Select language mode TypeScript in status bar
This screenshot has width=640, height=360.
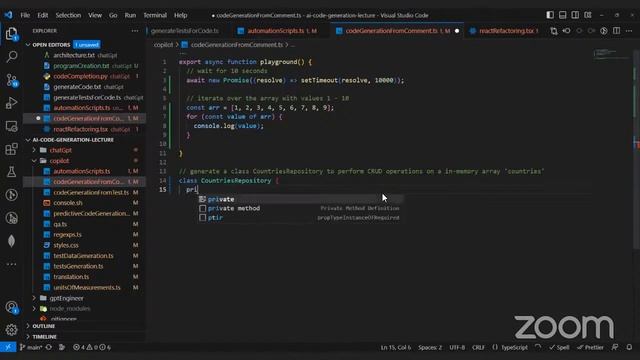514,347
